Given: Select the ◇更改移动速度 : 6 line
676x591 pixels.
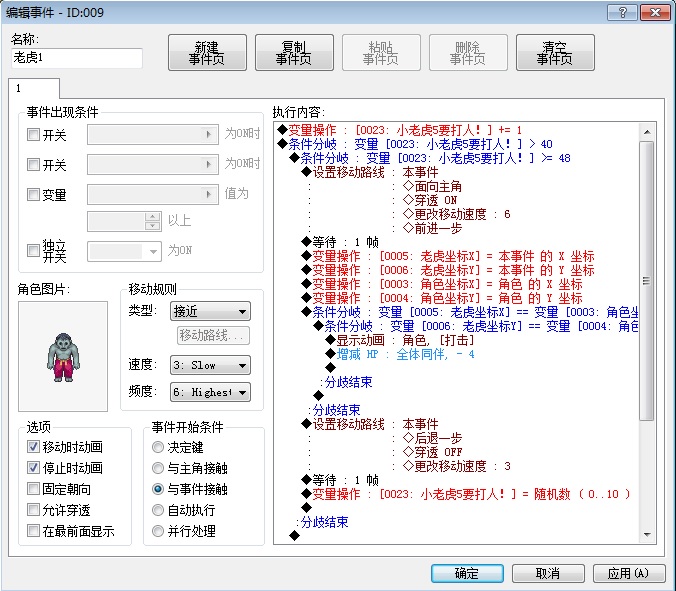Looking at the screenshot, I should tap(457, 214).
